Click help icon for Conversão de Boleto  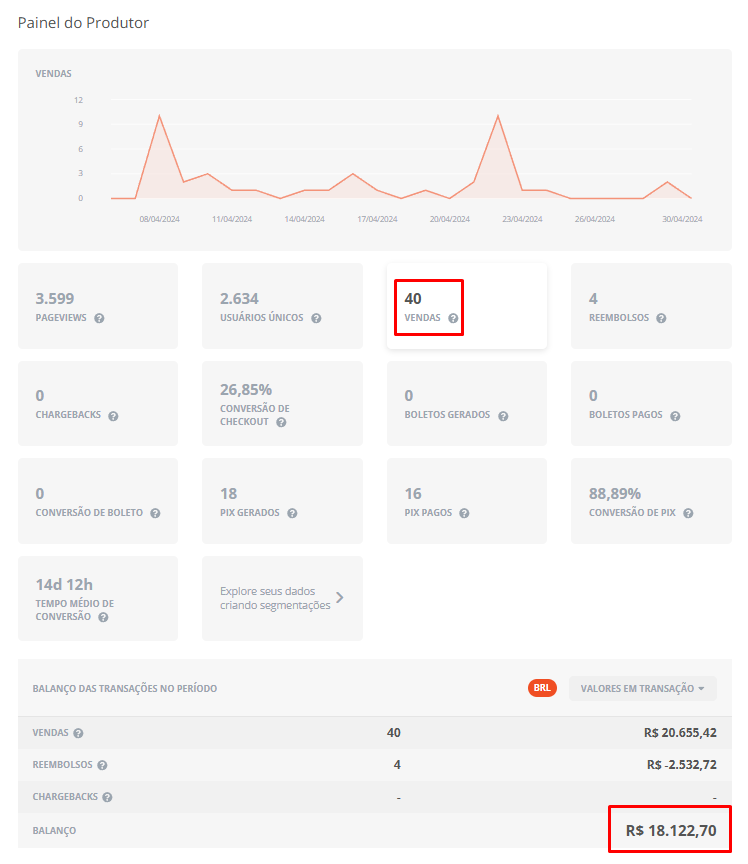point(155,513)
